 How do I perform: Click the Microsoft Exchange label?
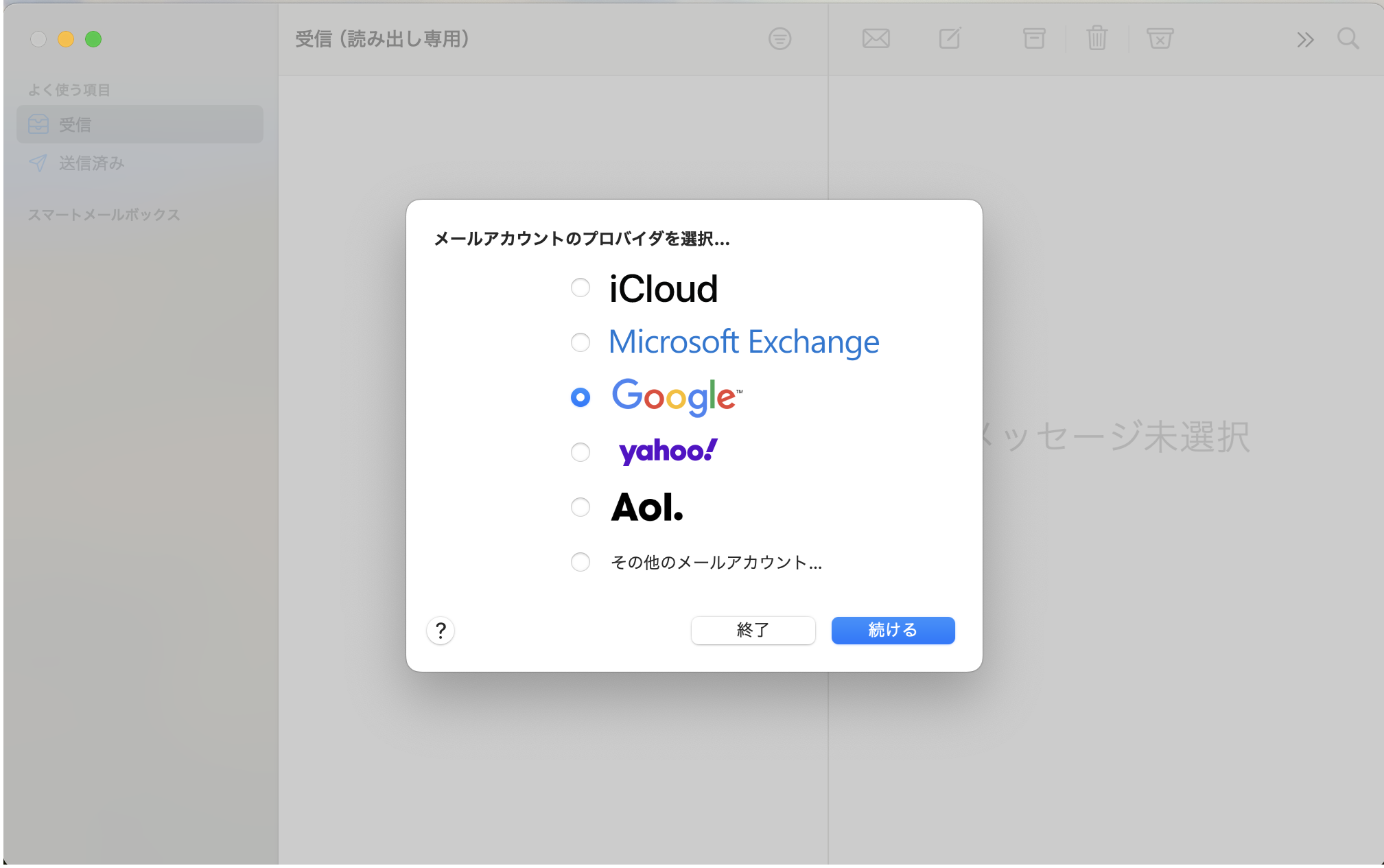click(x=744, y=342)
